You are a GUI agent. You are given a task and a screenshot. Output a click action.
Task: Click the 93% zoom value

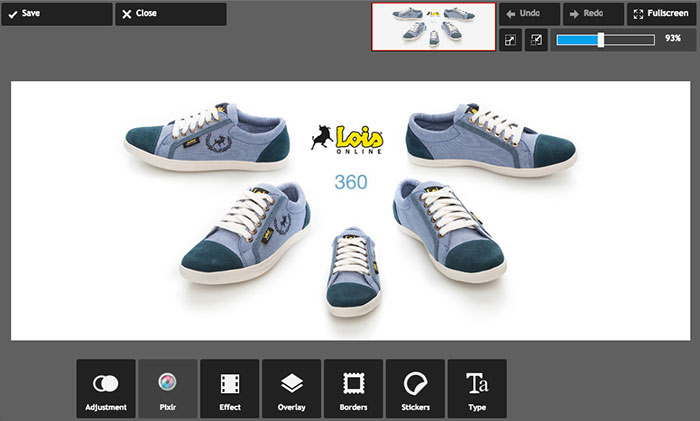coord(673,38)
